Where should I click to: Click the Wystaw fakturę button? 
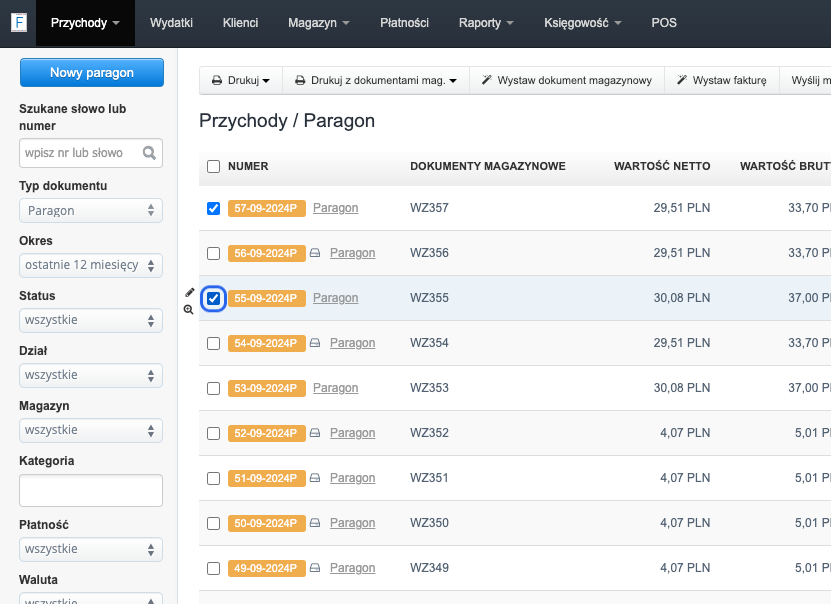pos(721,81)
